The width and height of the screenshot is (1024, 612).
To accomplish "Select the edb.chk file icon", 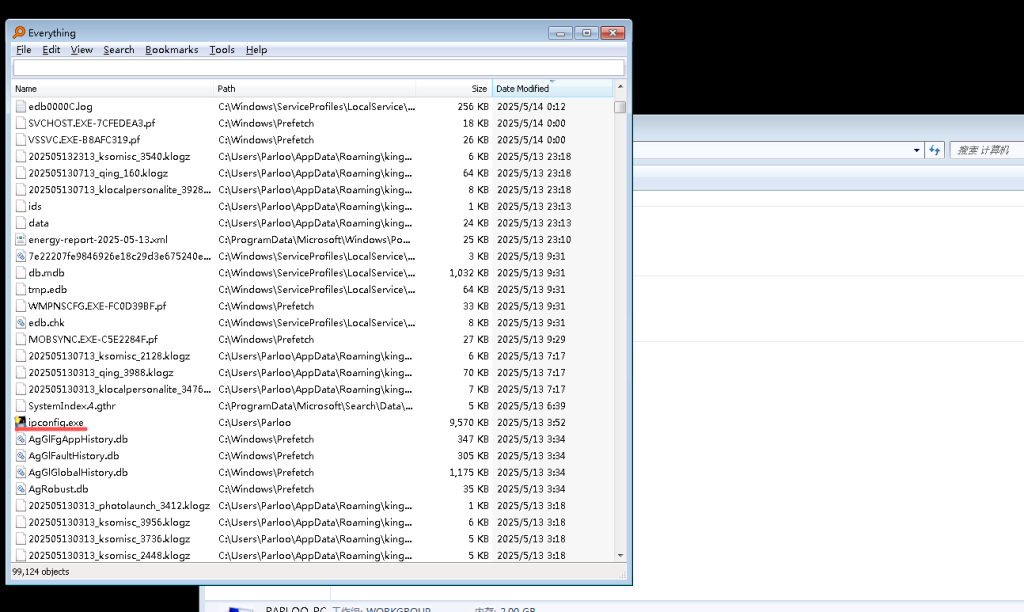I will click(20, 323).
